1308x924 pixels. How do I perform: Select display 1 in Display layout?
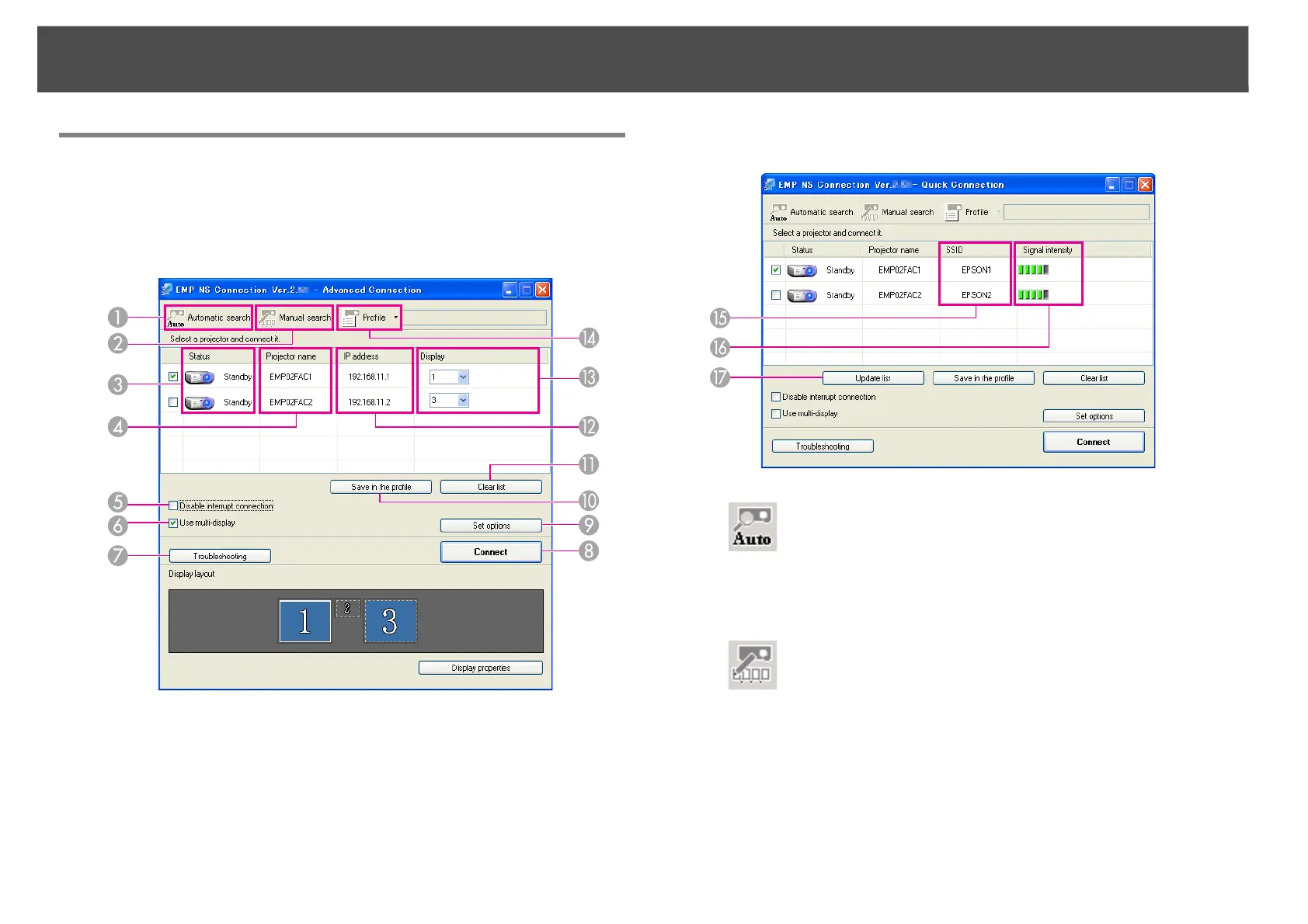click(305, 621)
